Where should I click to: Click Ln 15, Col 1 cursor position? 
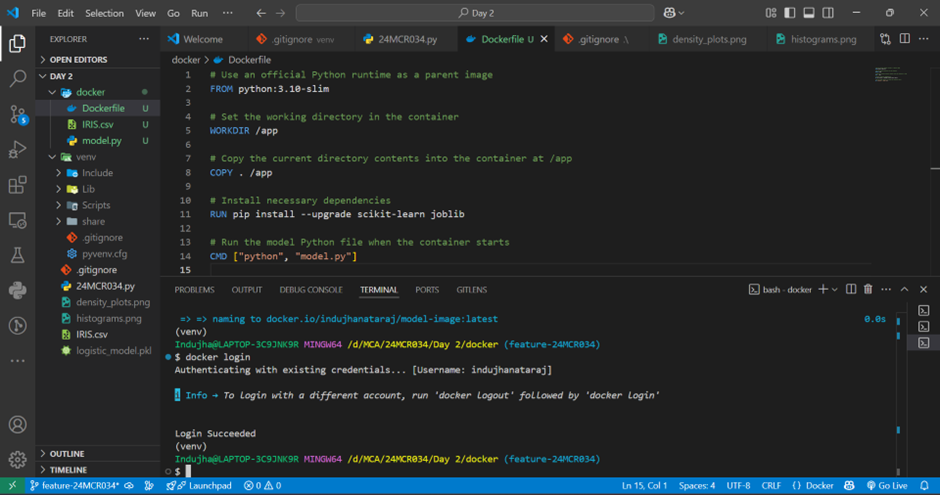644,485
